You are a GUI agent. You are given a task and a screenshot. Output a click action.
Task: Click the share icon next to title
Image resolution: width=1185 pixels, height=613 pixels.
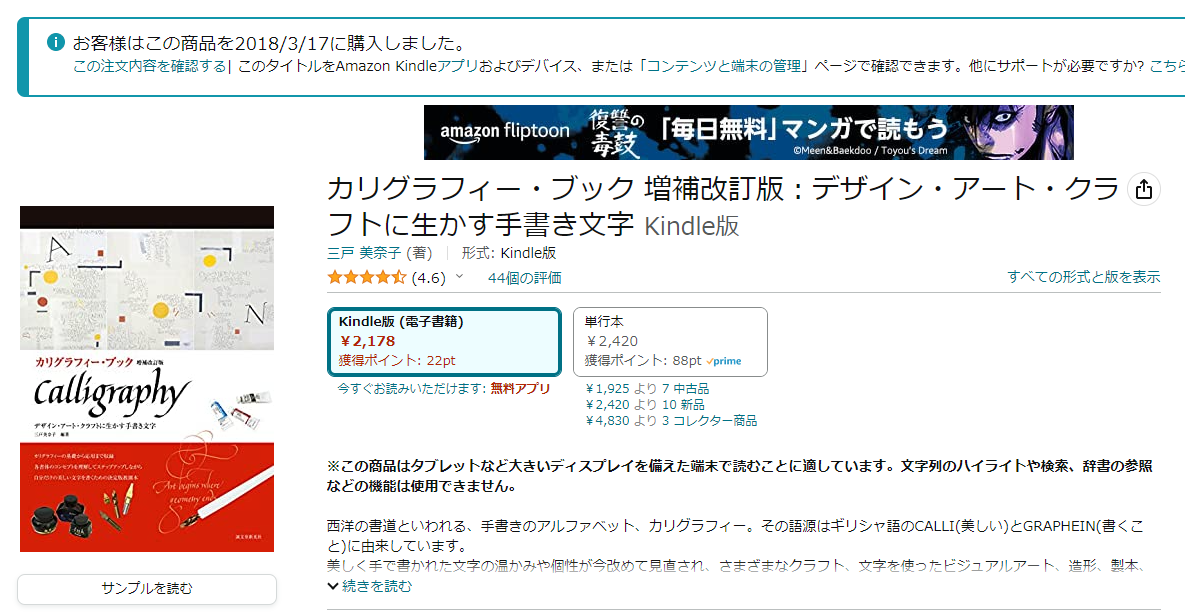[1143, 189]
